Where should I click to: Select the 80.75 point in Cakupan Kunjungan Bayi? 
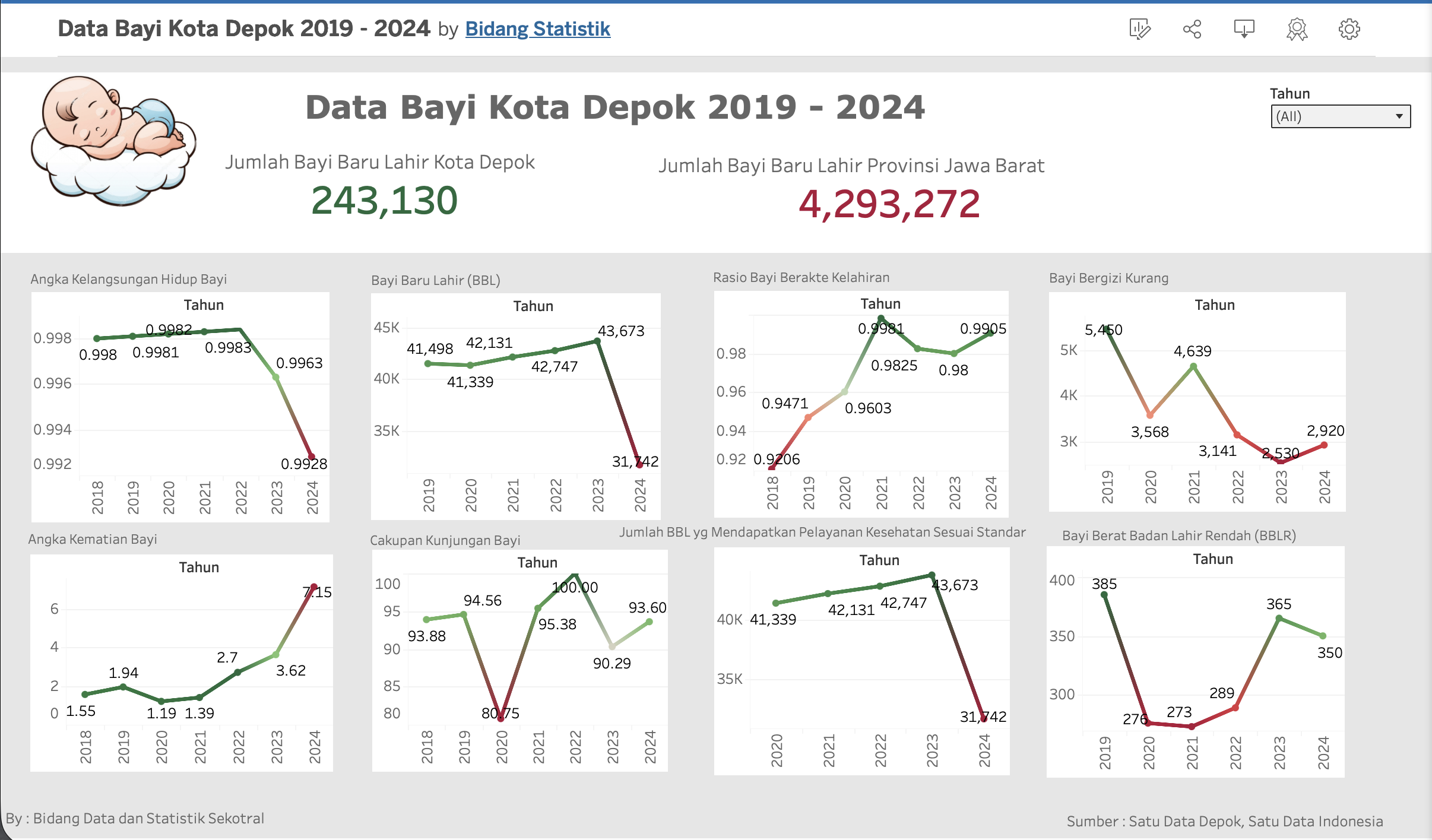(x=500, y=718)
